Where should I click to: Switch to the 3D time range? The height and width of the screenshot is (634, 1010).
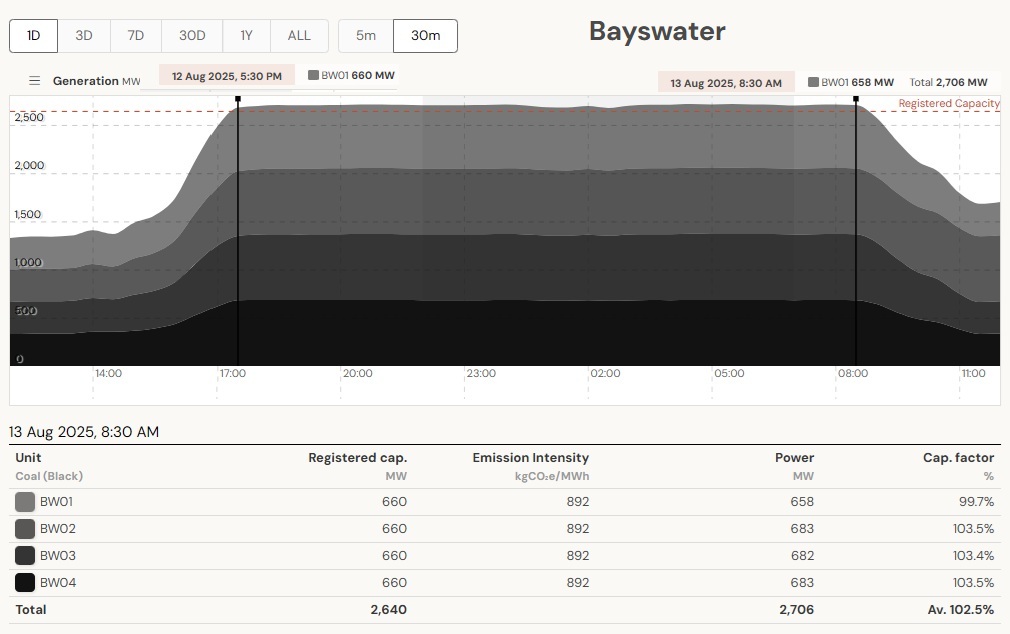84,36
